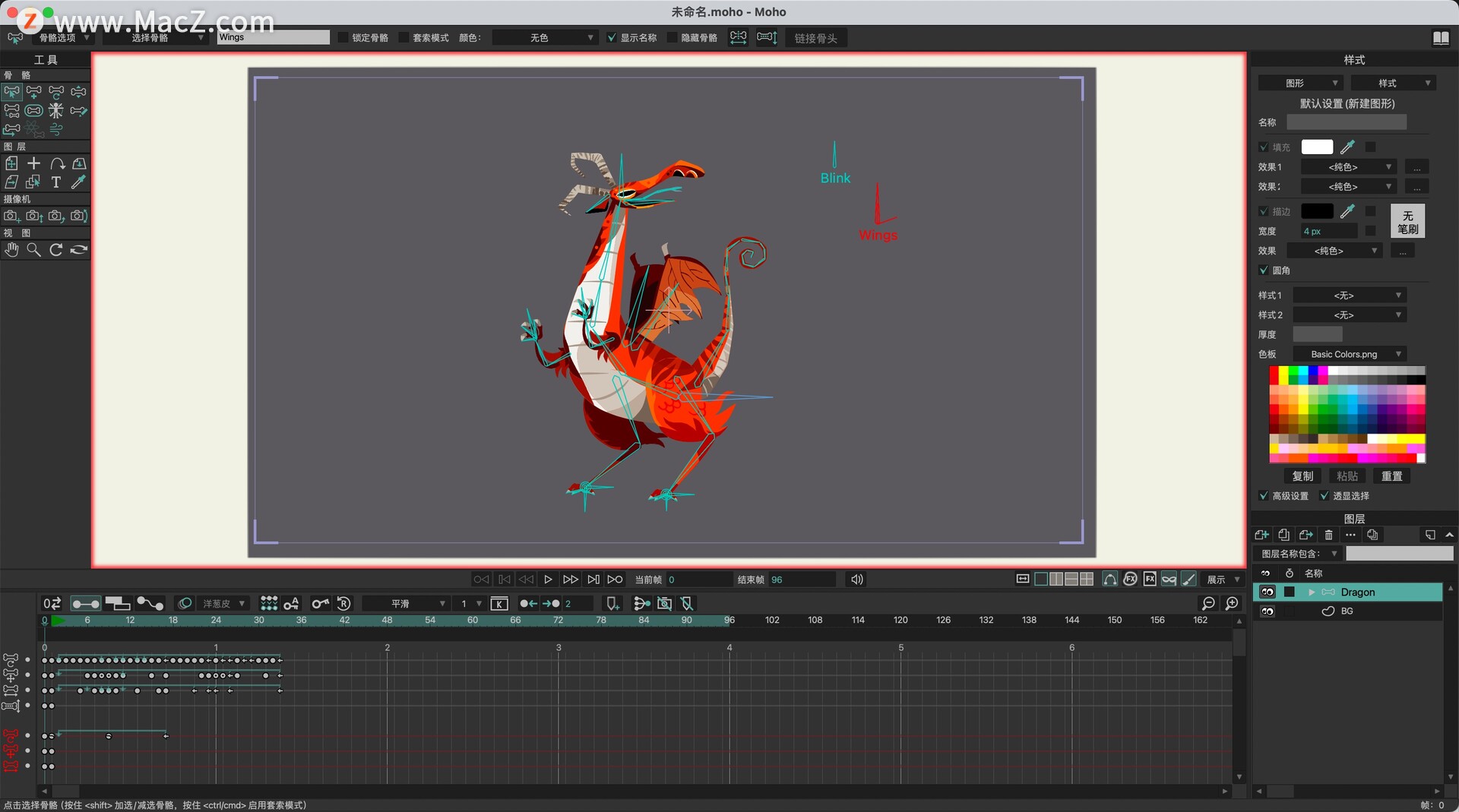Select the Text layer tool
This screenshot has width=1459, height=812.
(x=56, y=182)
